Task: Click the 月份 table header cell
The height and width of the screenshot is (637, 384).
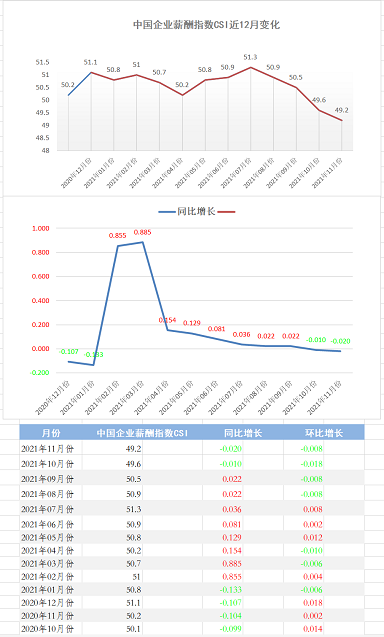Action: point(51,433)
